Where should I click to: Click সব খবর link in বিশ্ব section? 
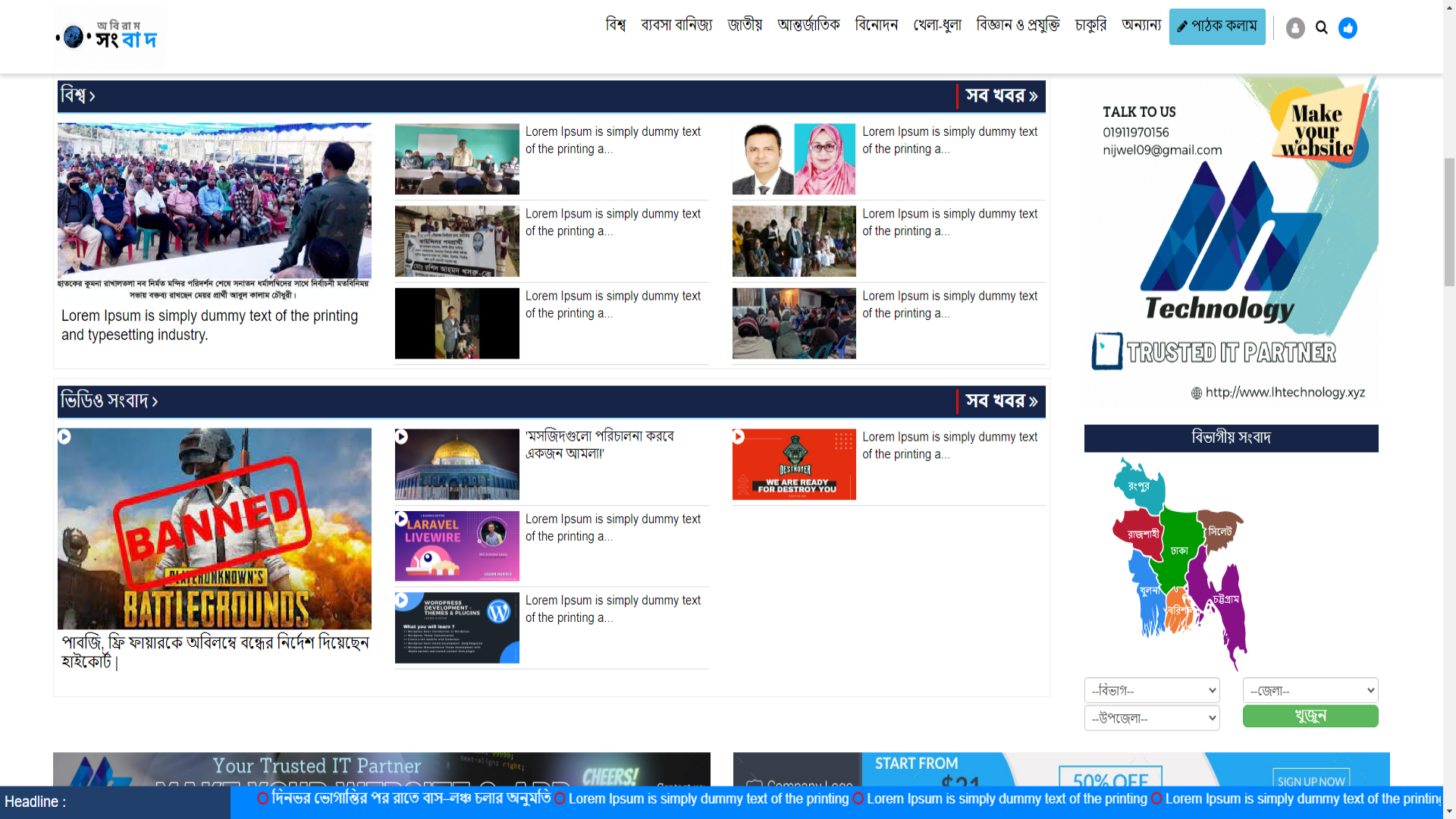point(1001,96)
